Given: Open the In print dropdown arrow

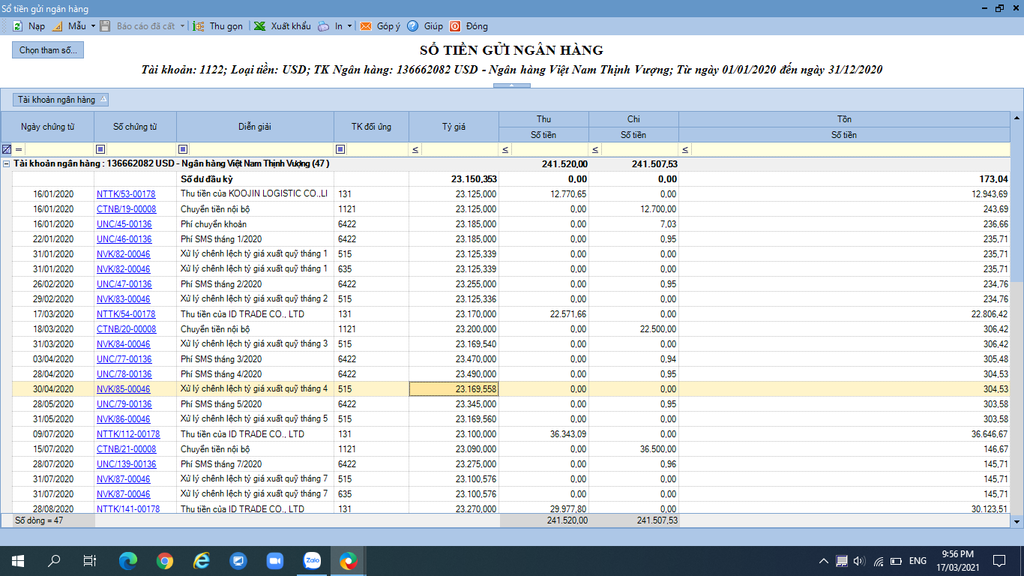Looking at the screenshot, I should (349, 26).
